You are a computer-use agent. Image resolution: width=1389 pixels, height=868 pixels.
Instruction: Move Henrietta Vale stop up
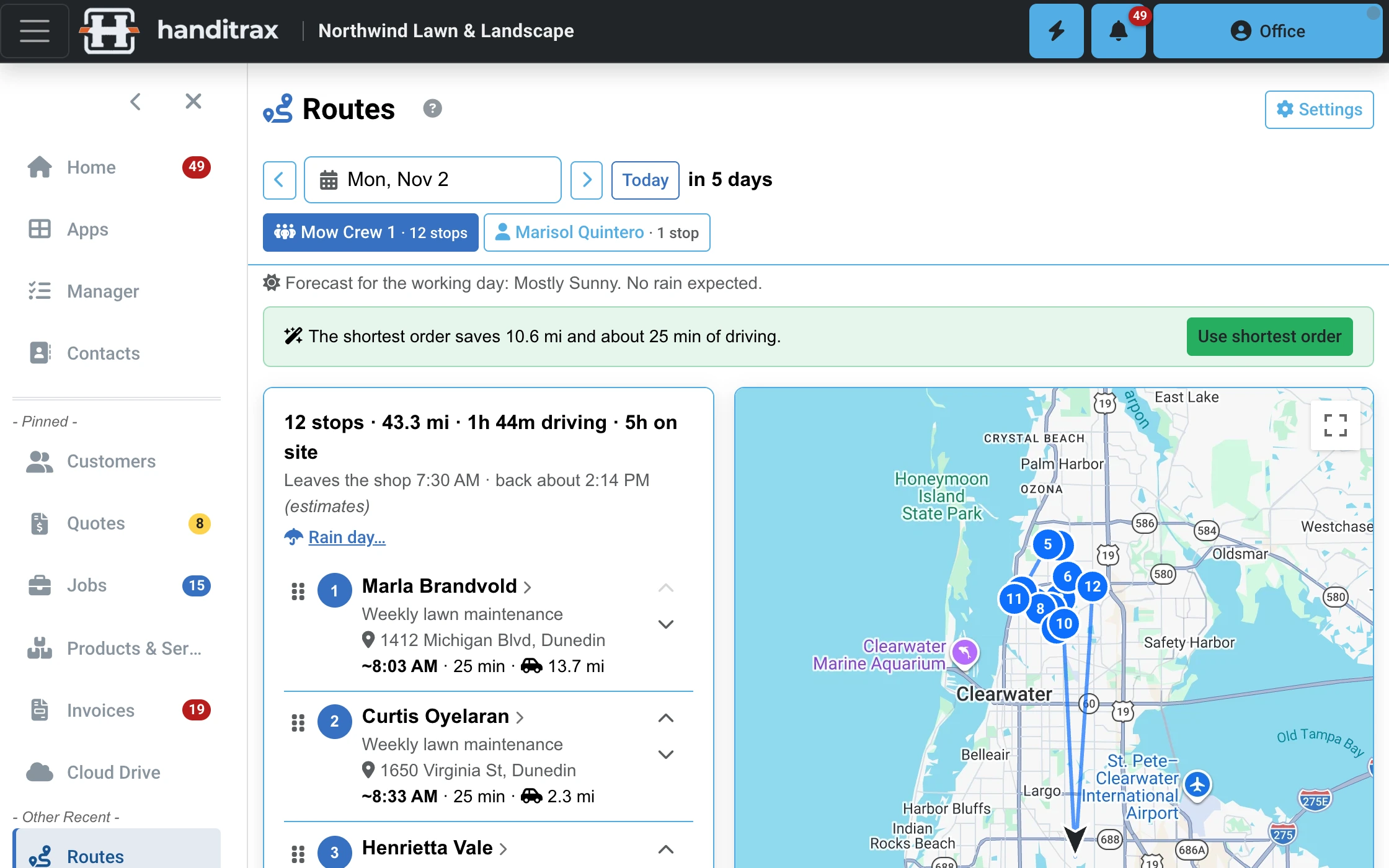666,849
